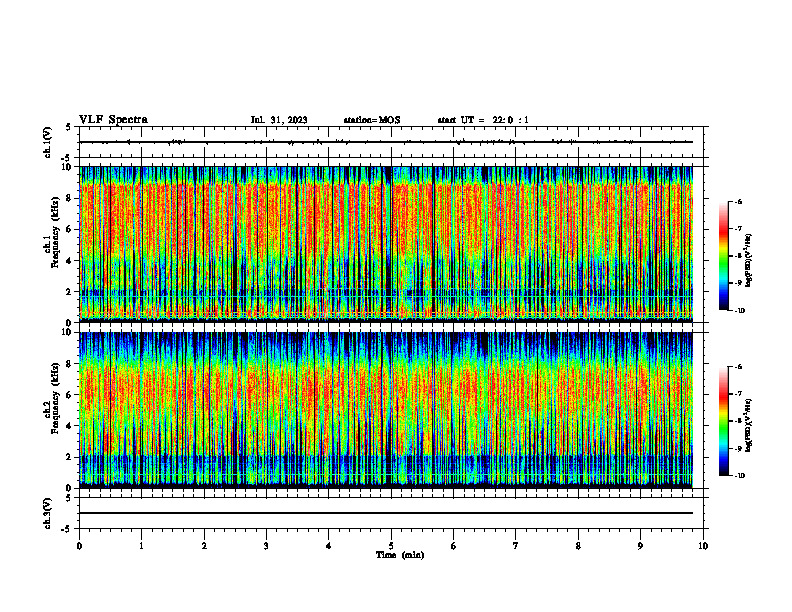Click the ch.3 voltage waveform trace
The height and width of the screenshot is (612, 792).
click(x=386, y=513)
